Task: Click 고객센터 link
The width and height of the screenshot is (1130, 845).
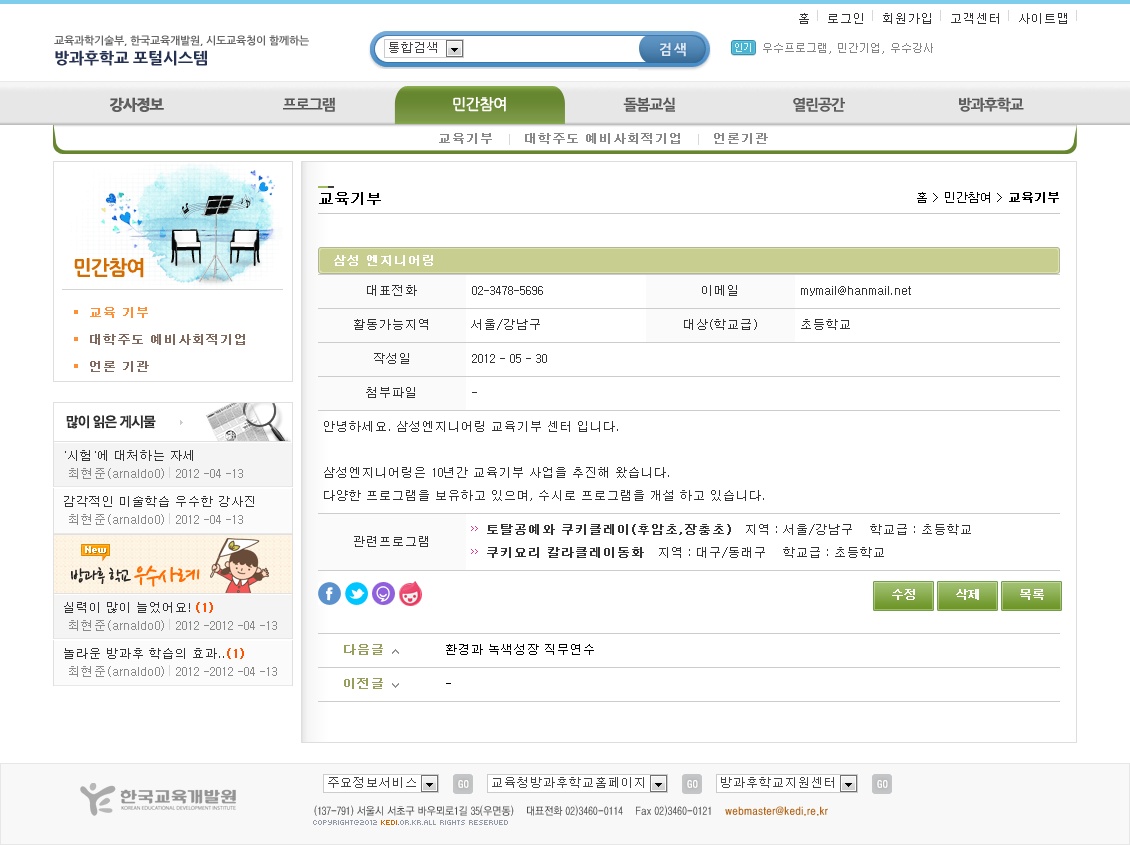Action: (975, 18)
